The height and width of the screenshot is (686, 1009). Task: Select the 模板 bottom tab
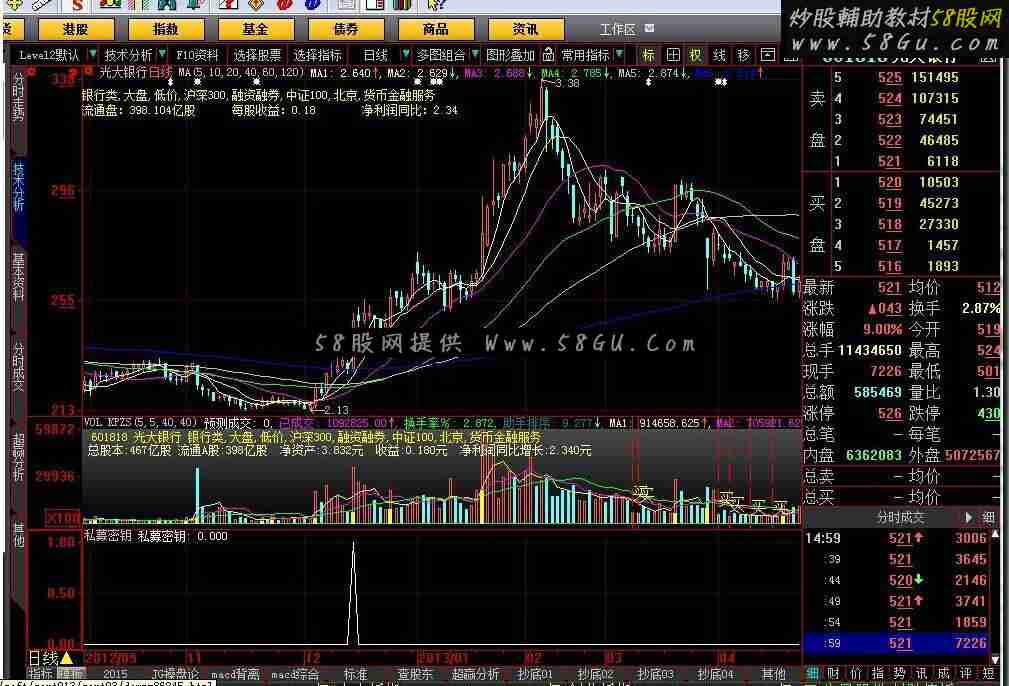tap(70, 674)
